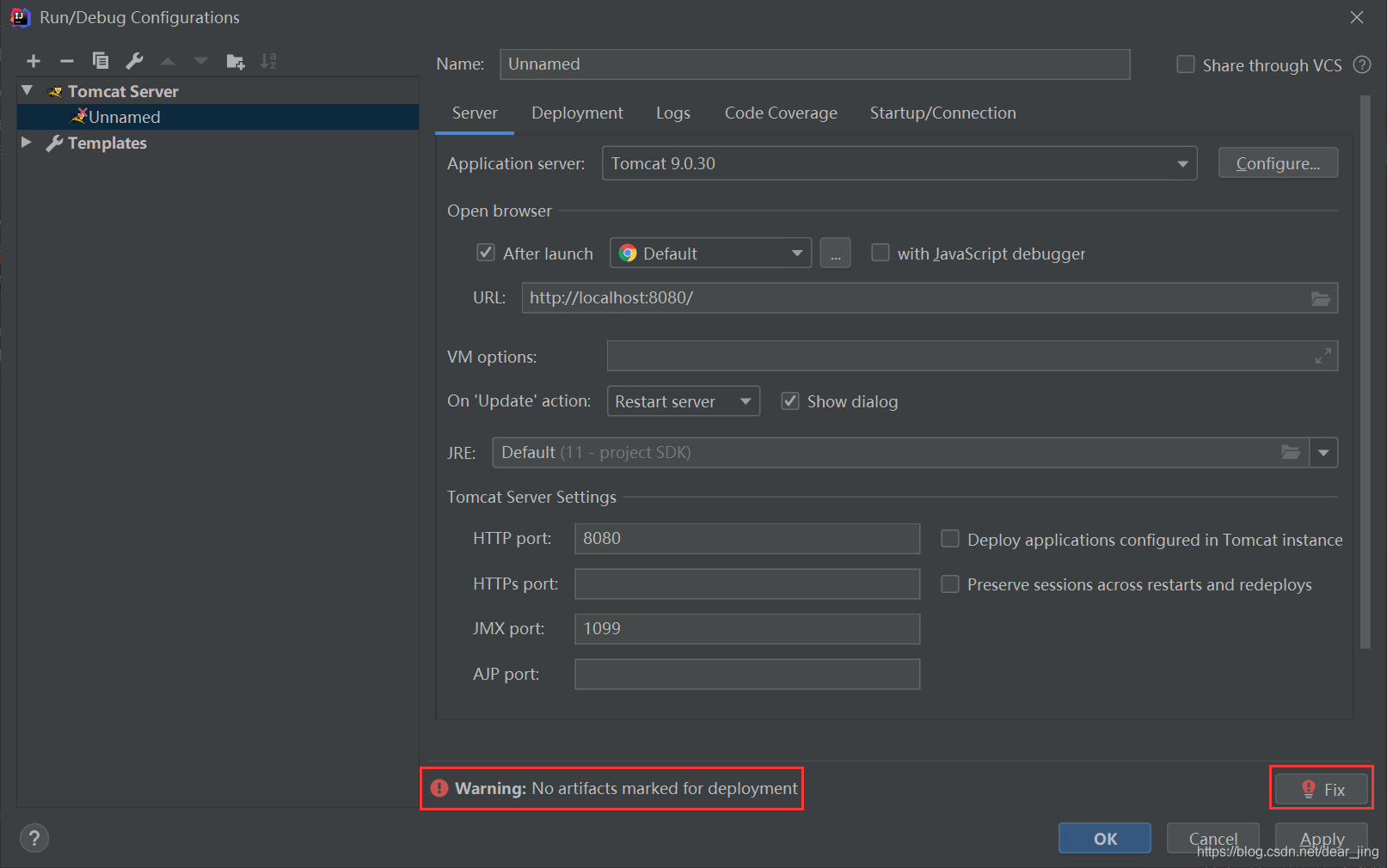Click the vertical scrollbar of settings panel
This screenshot has width=1387, height=868.
tap(1366, 371)
